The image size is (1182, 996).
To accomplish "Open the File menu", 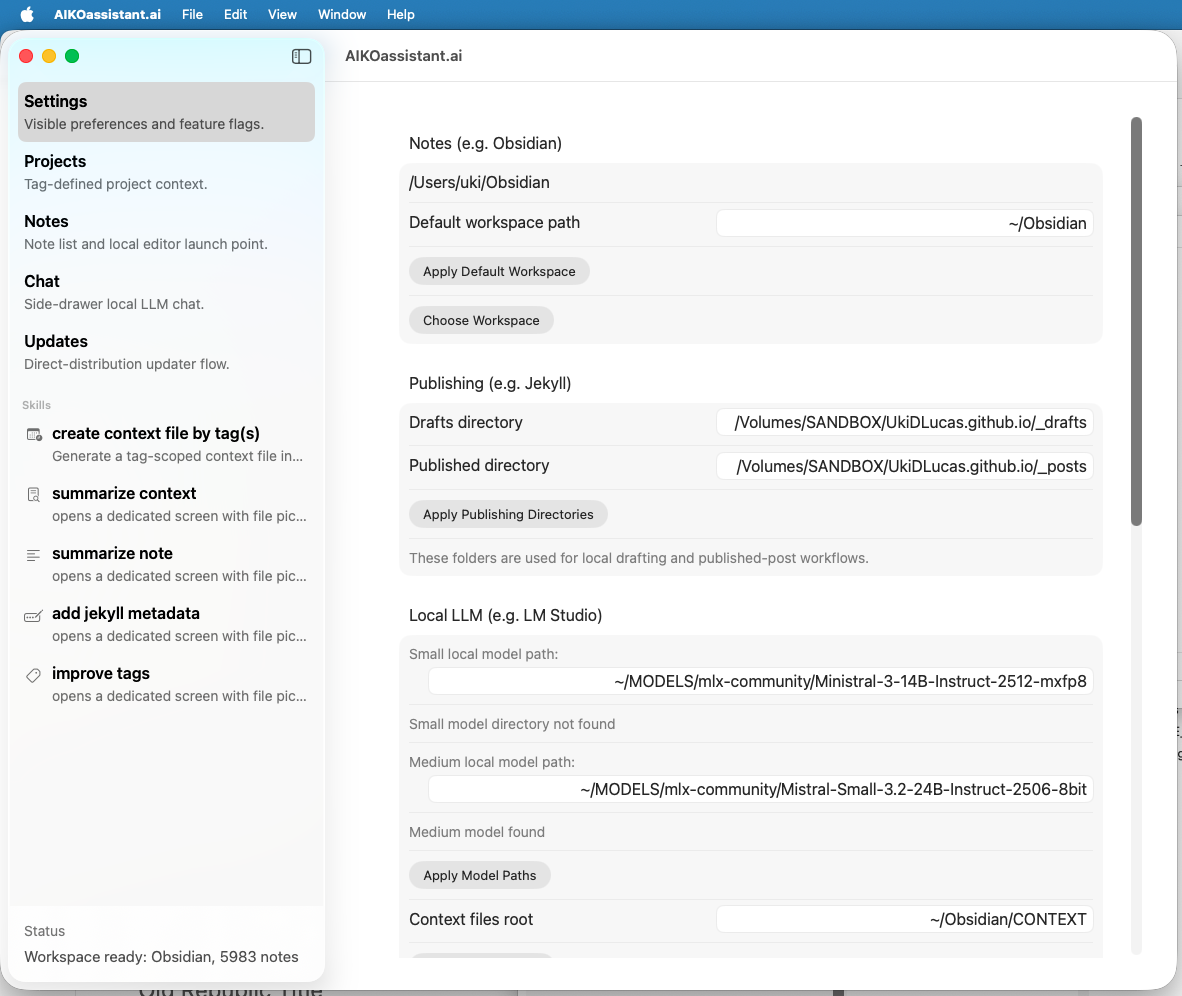I will (192, 14).
